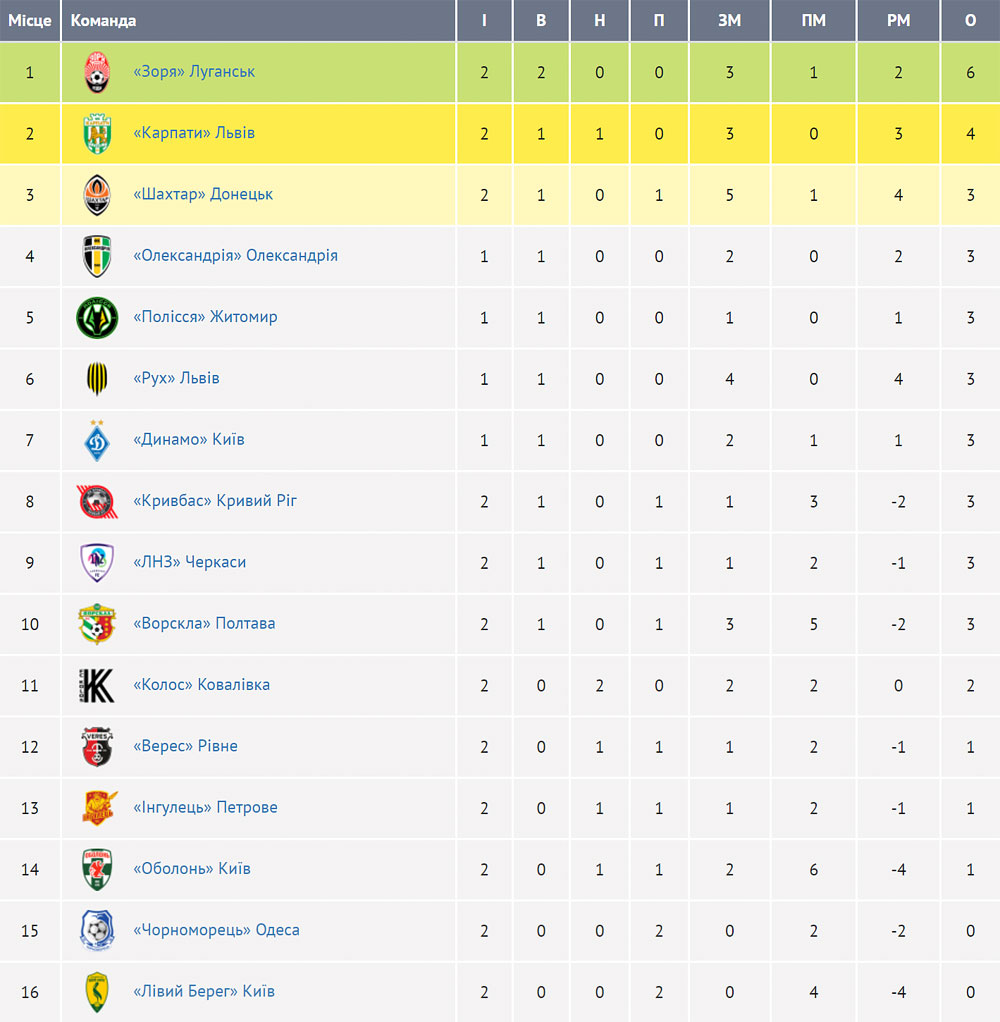Click the Kolos Kovalivka K logo

click(97, 686)
